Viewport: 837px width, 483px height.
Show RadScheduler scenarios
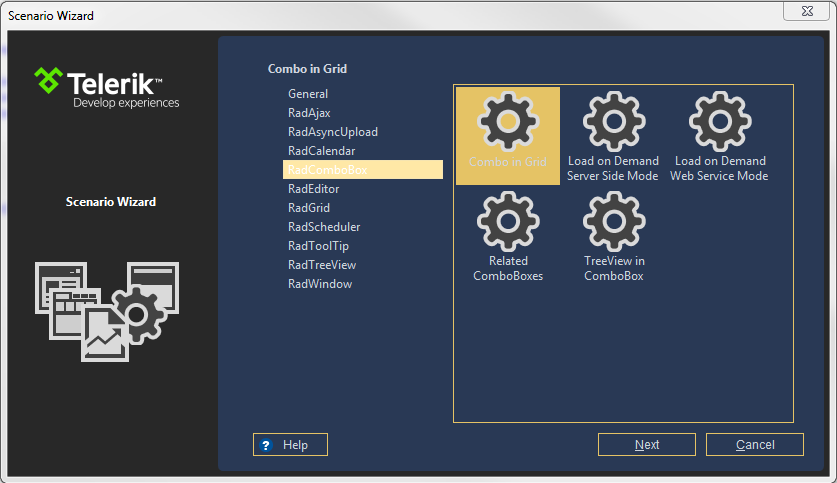[x=324, y=227]
